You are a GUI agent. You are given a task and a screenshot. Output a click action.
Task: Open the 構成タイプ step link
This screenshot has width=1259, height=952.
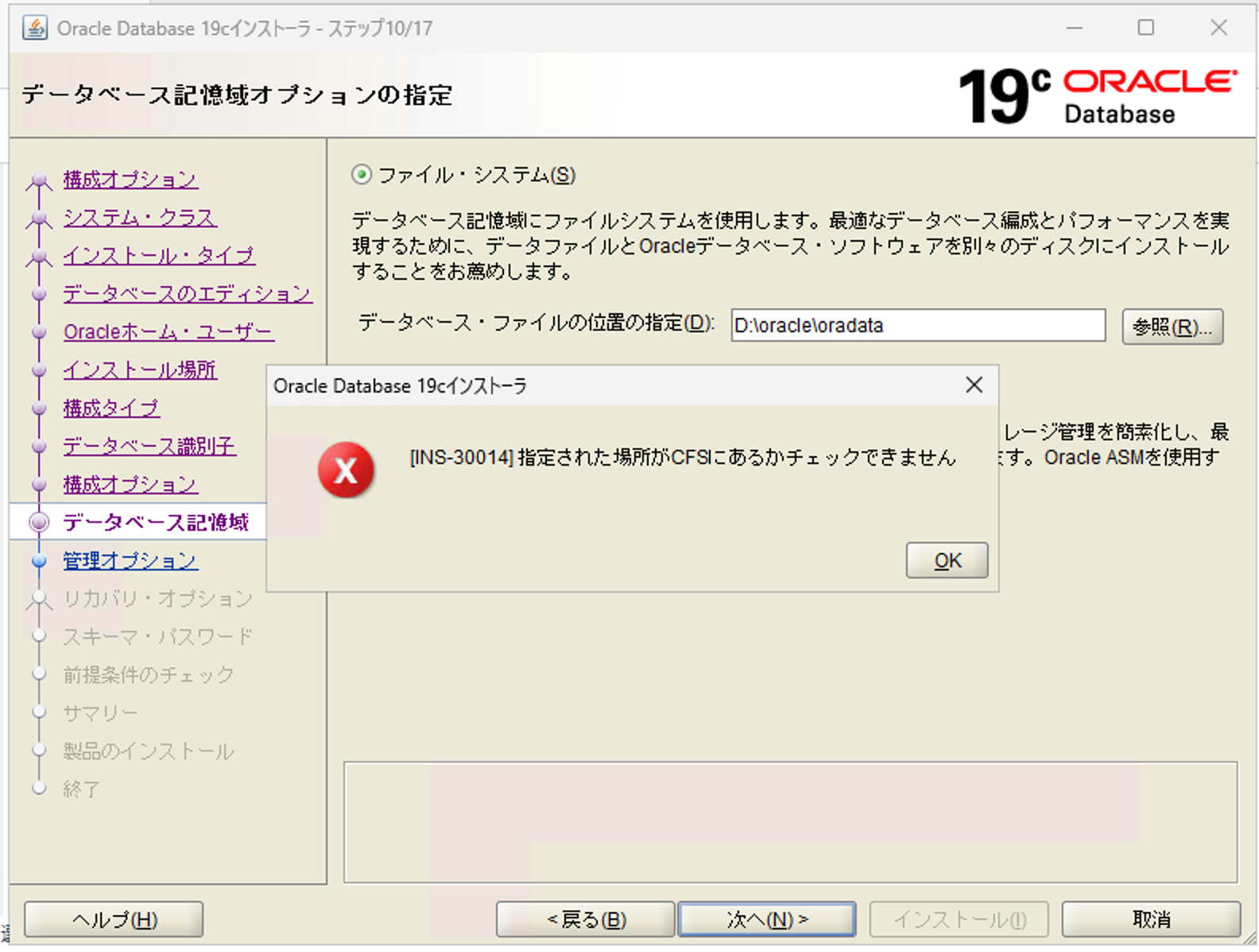[111, 408]
